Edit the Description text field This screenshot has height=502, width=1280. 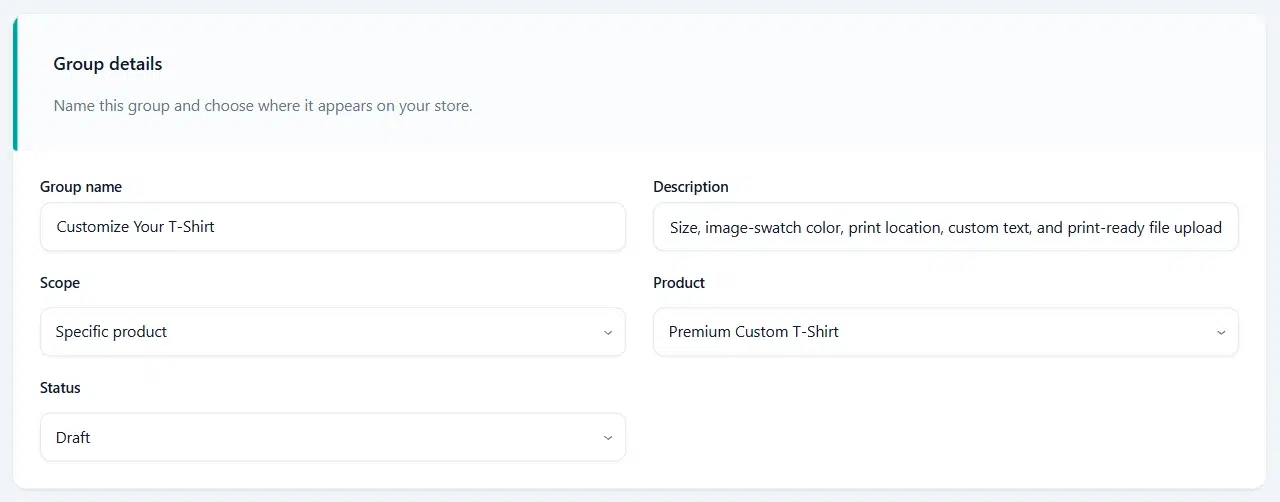point(946,227)
